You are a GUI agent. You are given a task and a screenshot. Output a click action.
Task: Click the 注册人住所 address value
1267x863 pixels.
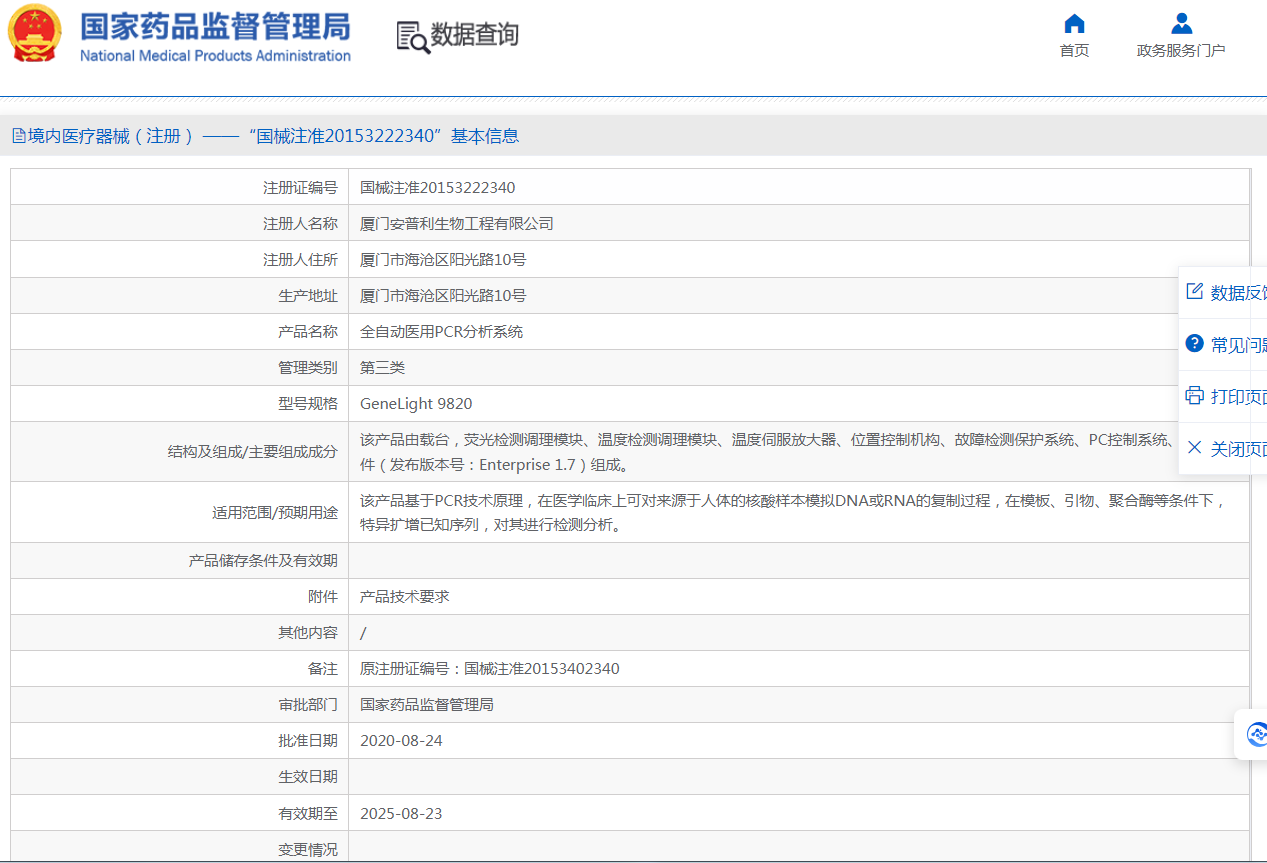443,260
